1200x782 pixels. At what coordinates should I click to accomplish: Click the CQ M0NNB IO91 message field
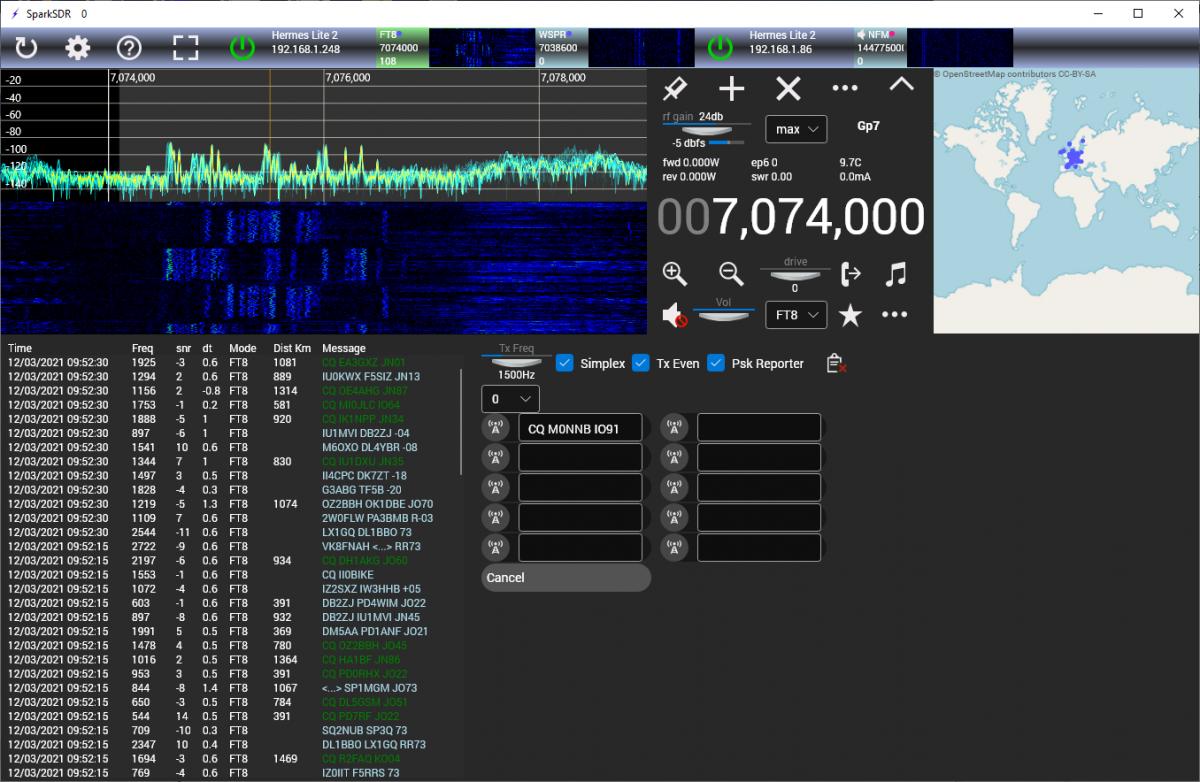(580, 428)
